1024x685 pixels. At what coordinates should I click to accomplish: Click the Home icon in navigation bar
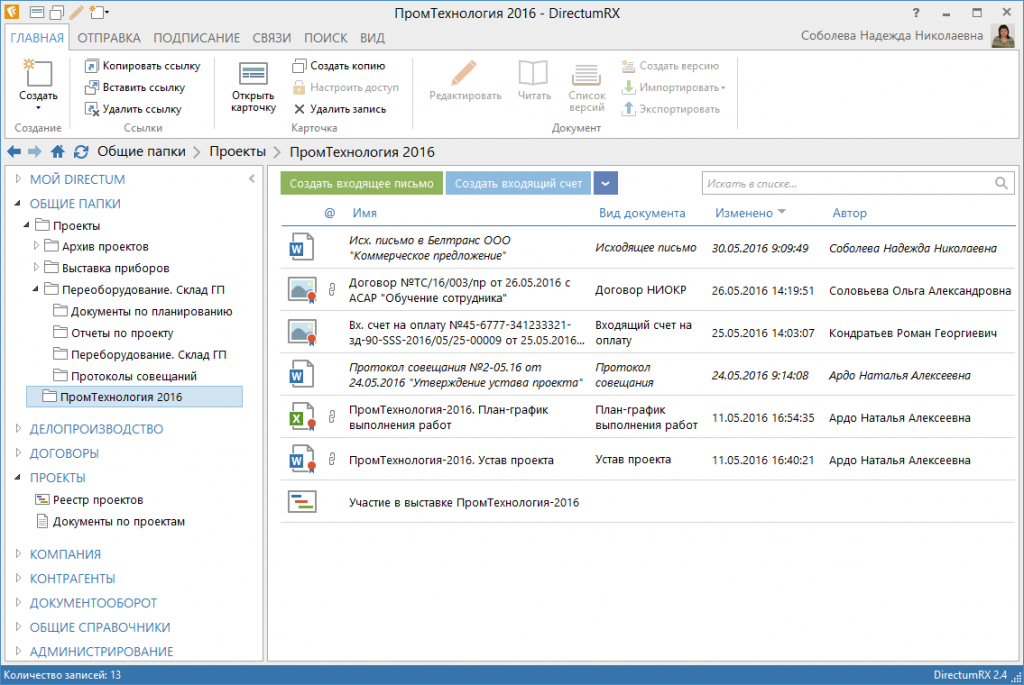pyautogui.click(x=58, y=152)
